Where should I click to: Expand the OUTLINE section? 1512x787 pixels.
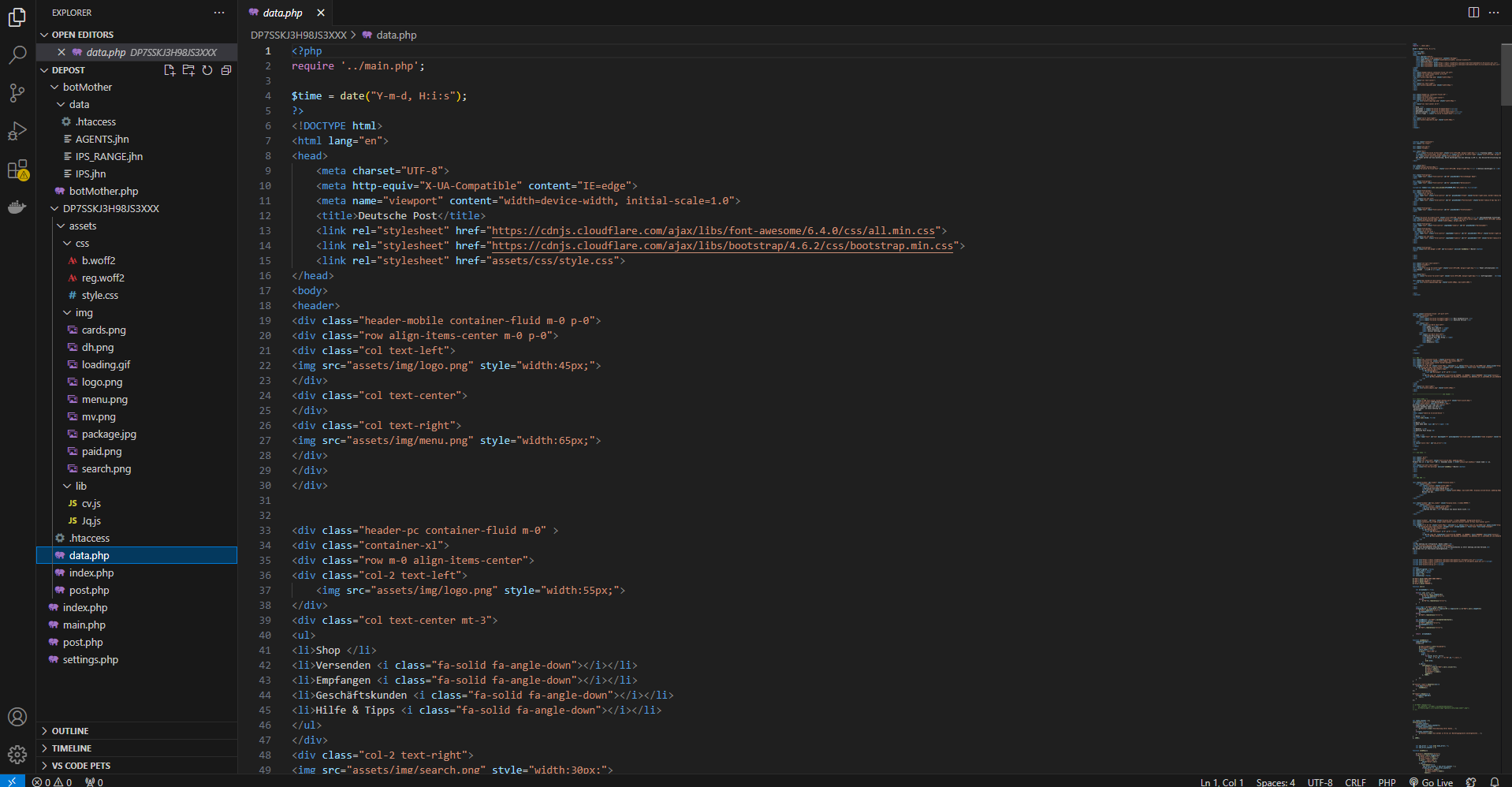coord(70,731)
